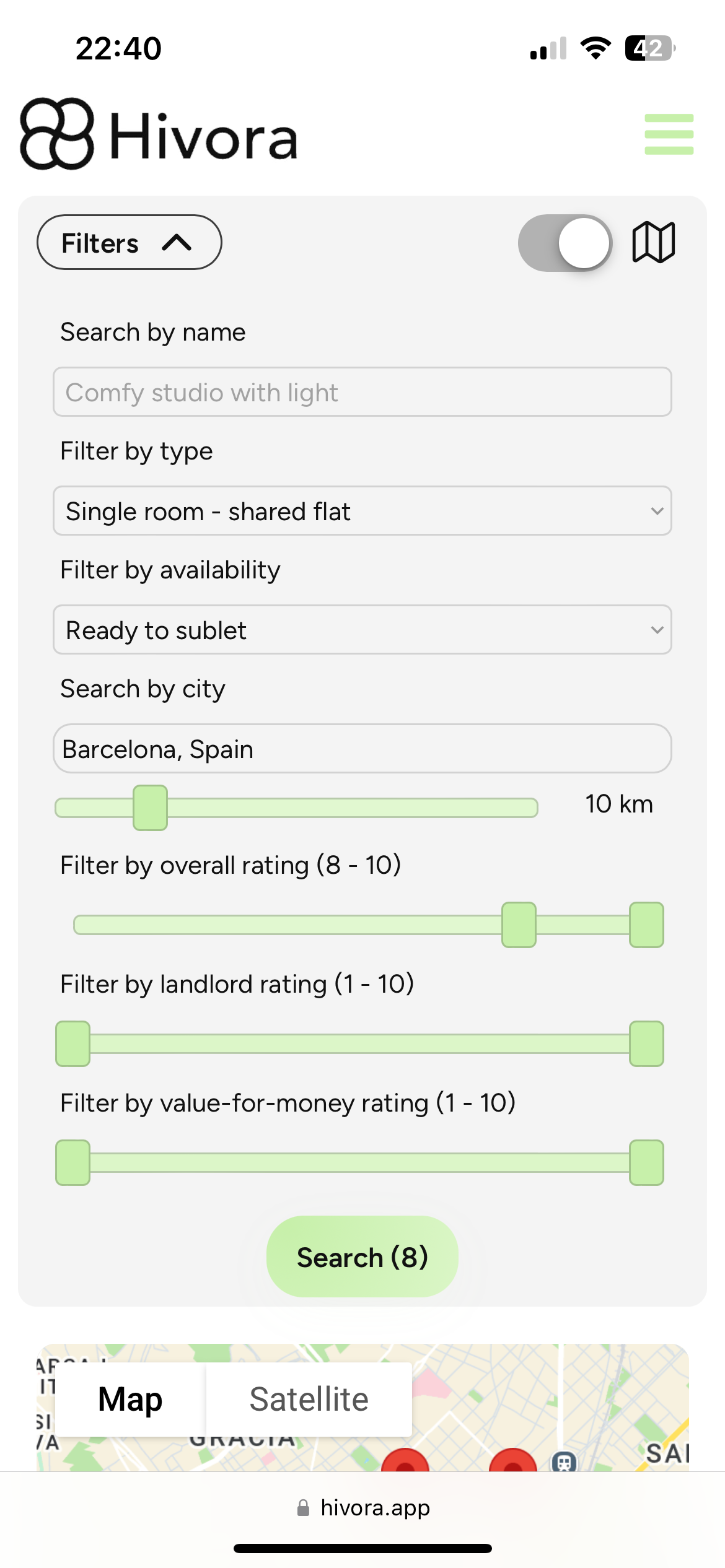The image size is (725, 1568).
Task: Switch to Satellite map view
Action: pos(309,1399)
